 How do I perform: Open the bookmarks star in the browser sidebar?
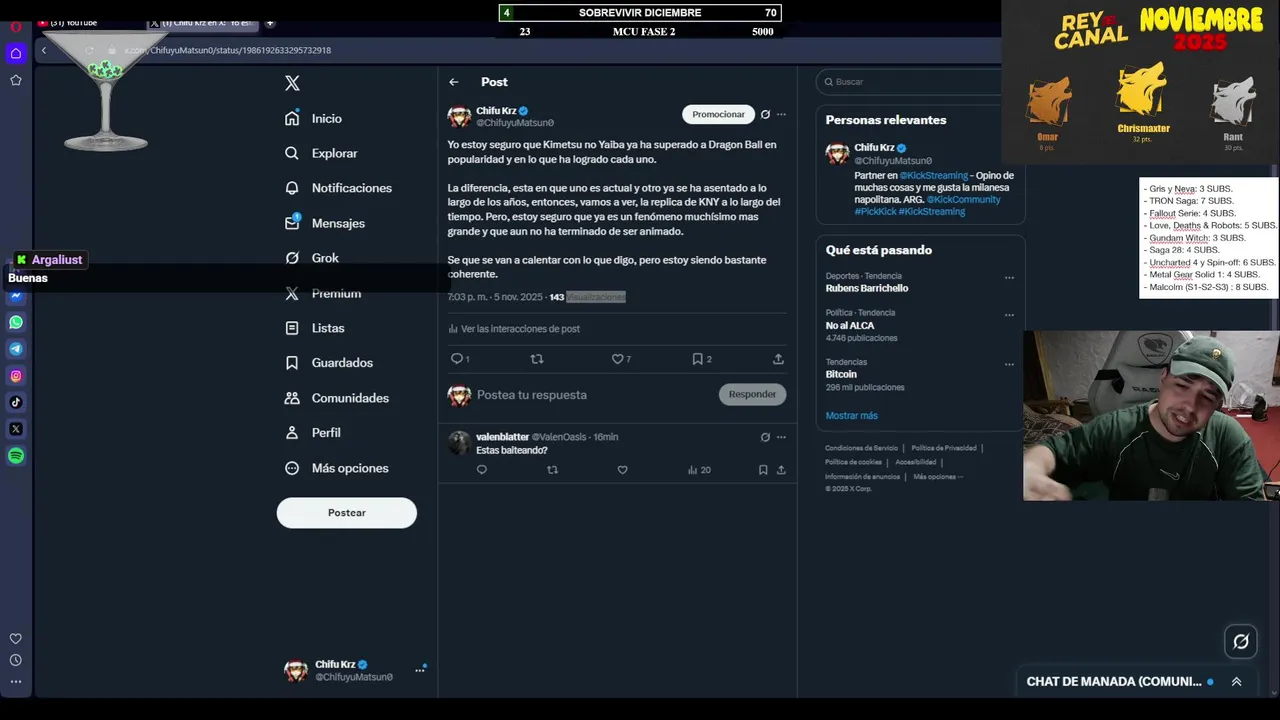click(x=16, y=80)
